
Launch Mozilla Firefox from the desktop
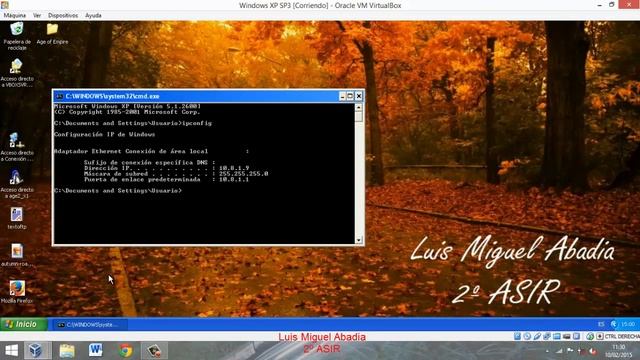click(17, 291)
